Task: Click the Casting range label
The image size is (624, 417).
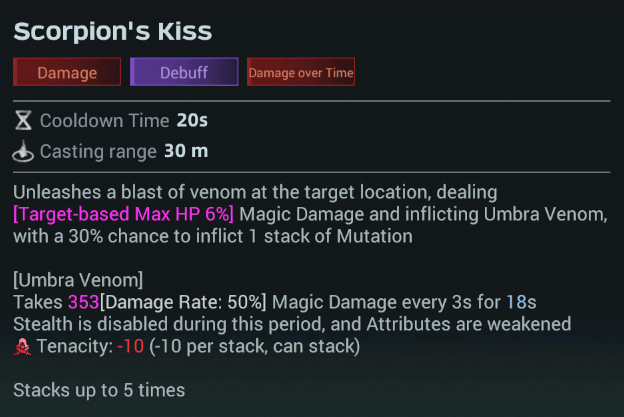Action: [x=98, y=153]
